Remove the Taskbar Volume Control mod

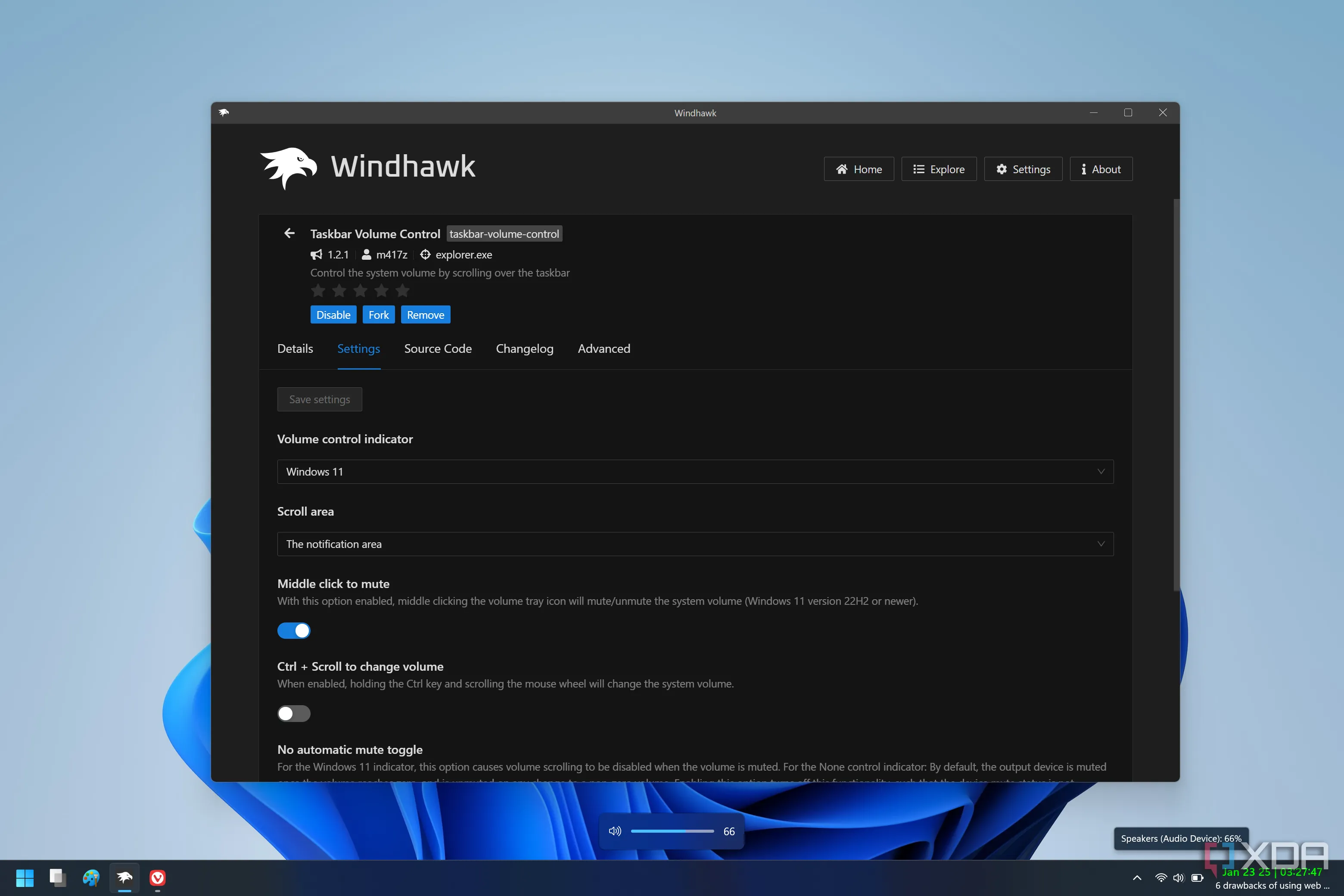point(425,314)
